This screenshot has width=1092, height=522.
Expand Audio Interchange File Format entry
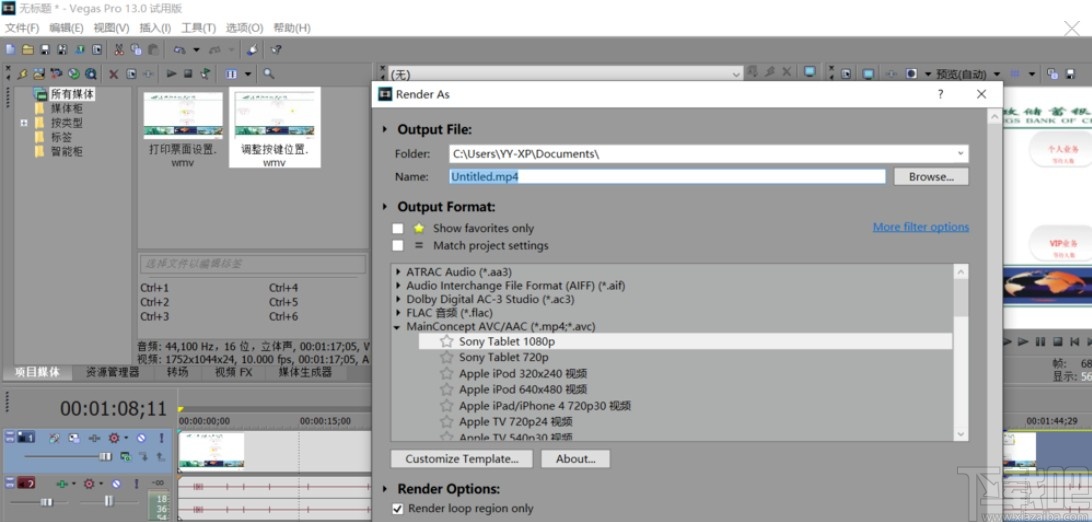(x=398, y=285)
